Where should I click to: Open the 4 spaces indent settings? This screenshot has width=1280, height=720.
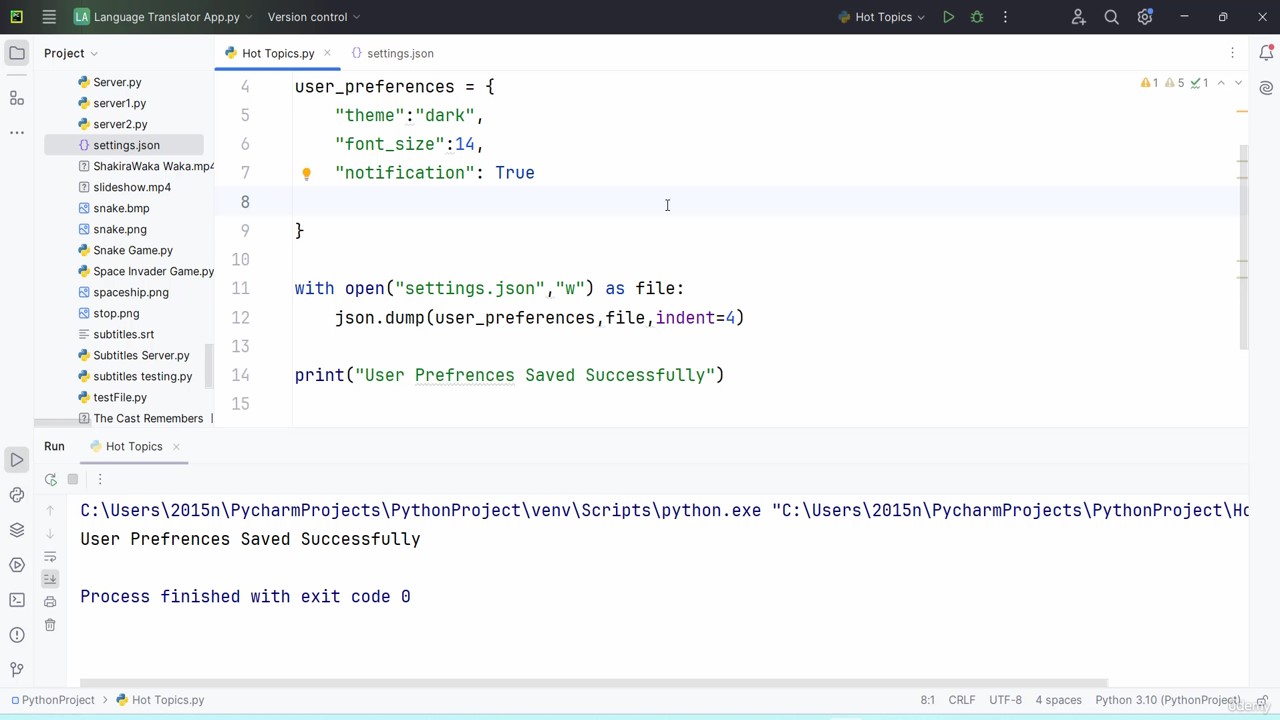coord(1058,700)
